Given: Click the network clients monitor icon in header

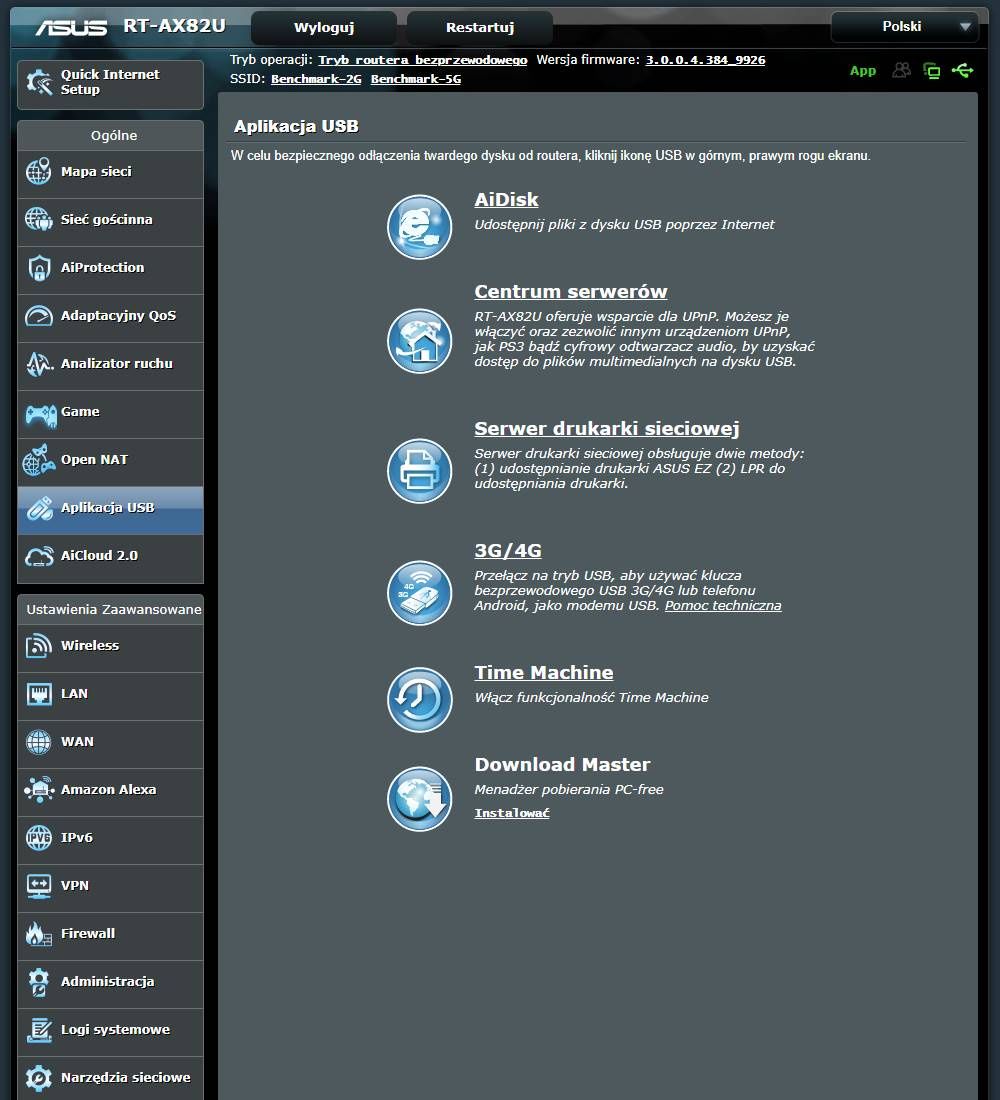Looking at the screenshot, I should (x=931, y=71).
